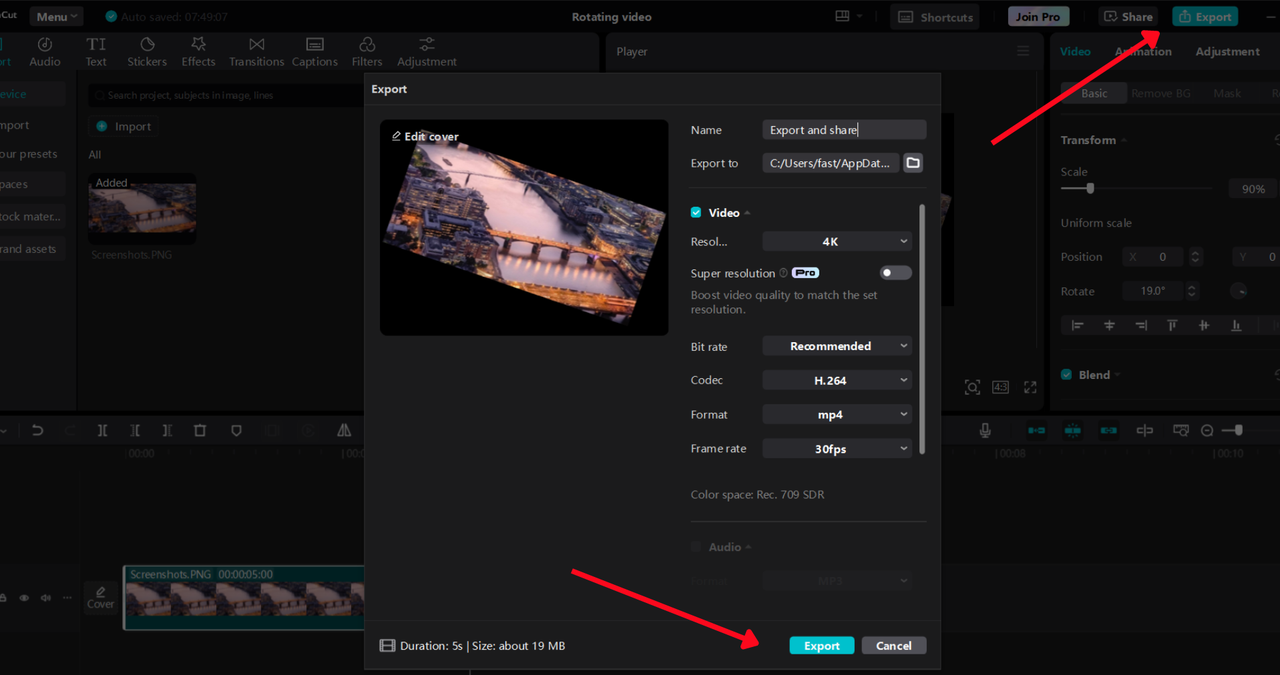Open the Bit rate Recommended dropdown
Viewport: 1280px width, 675px height.
[x=837, y=346]
